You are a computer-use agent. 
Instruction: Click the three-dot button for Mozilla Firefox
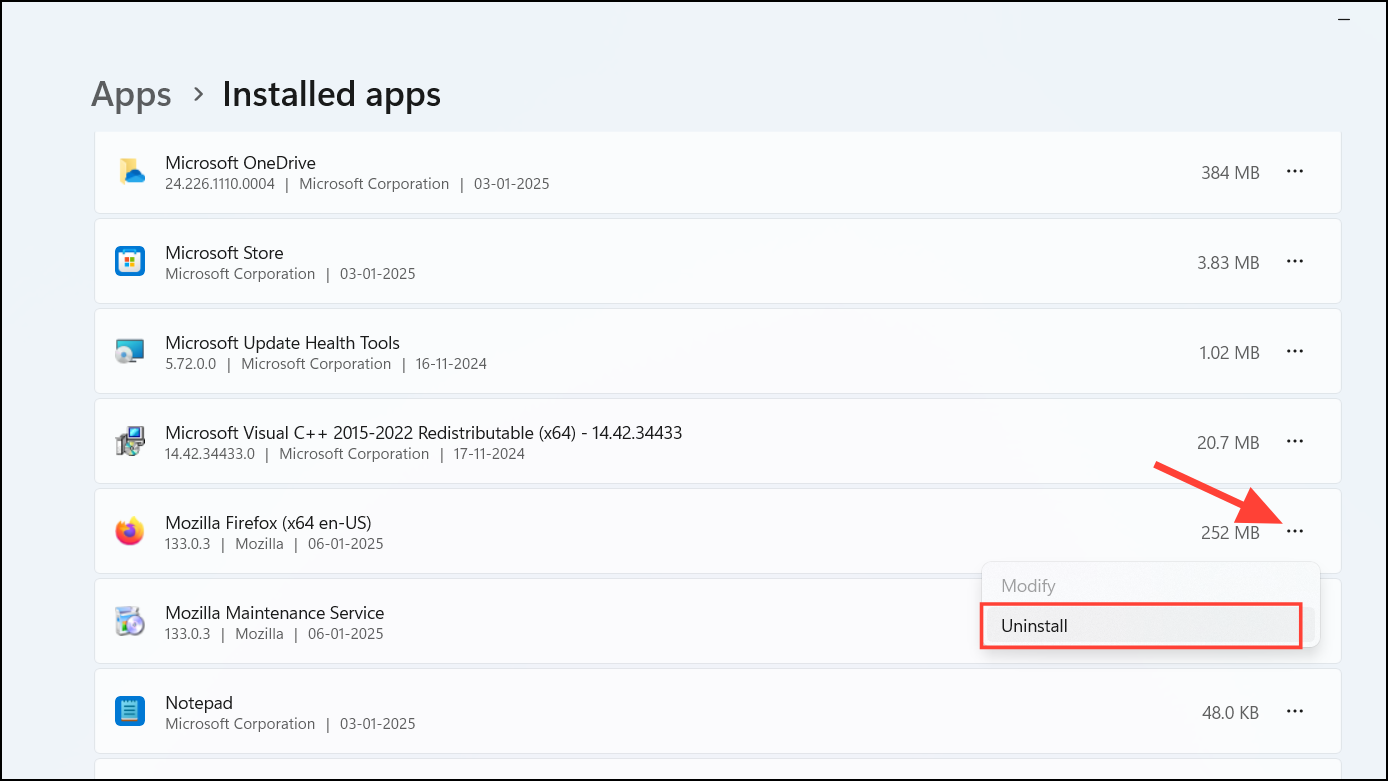coord(1295,532)
